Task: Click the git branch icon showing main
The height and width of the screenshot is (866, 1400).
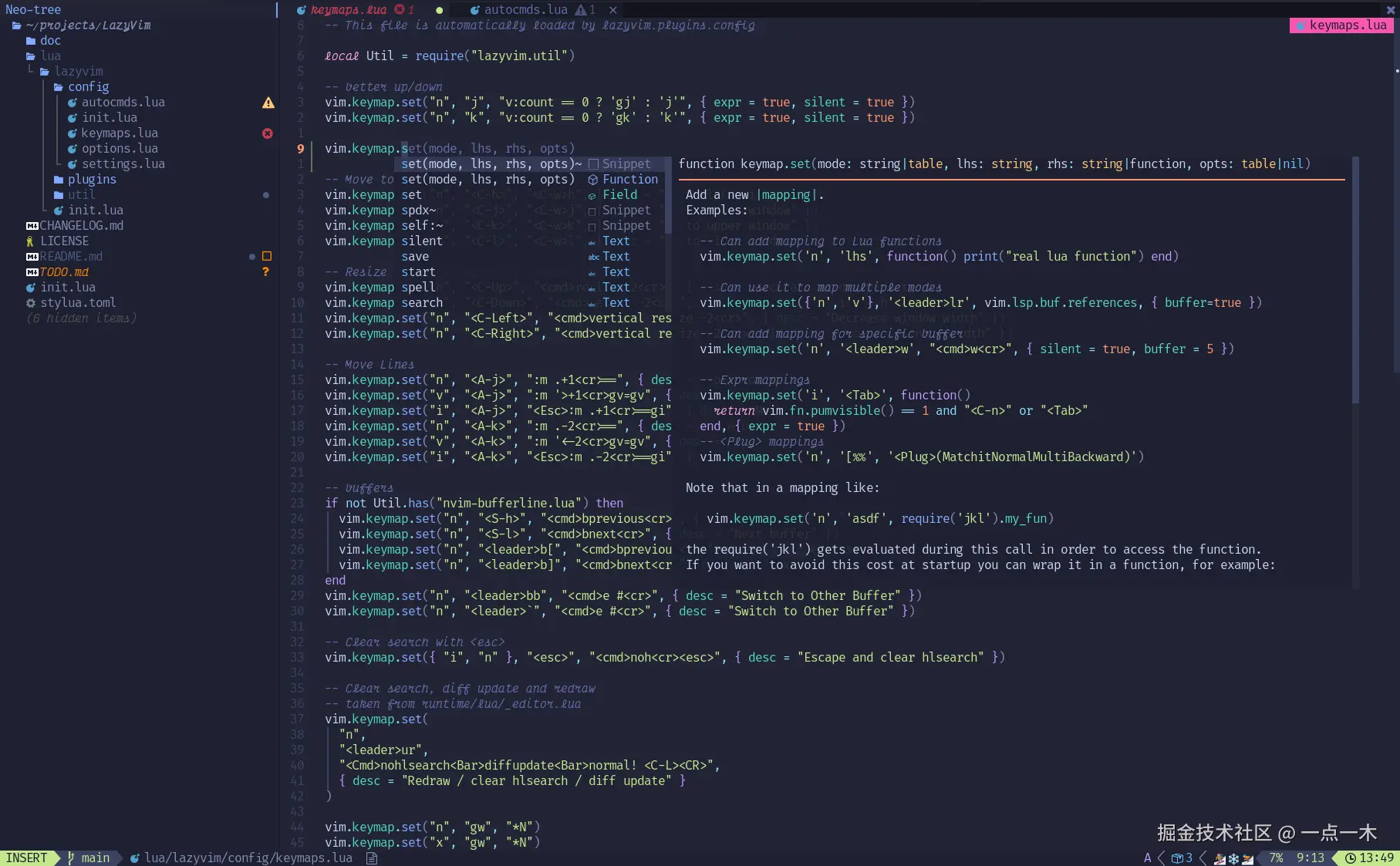Action: pyautogui.click(x=70, y=858)
